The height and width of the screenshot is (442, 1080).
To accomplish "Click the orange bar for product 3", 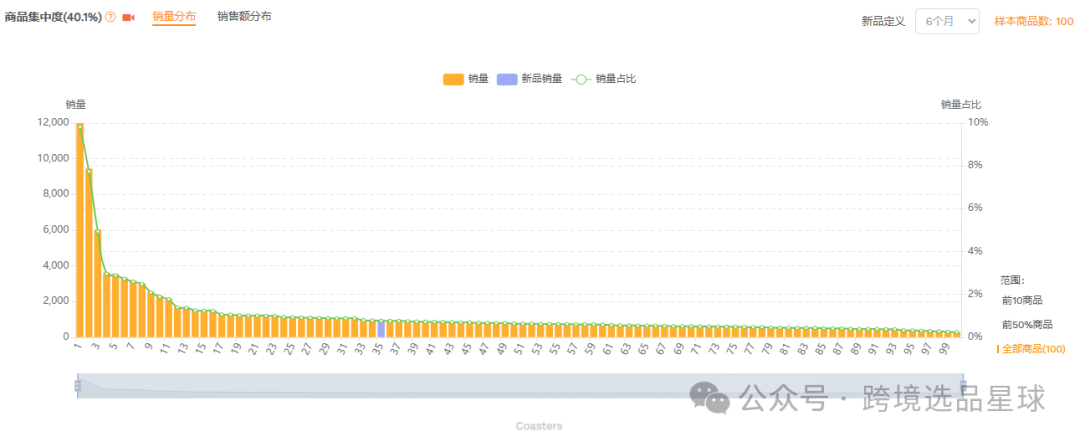I will [98, 284].
